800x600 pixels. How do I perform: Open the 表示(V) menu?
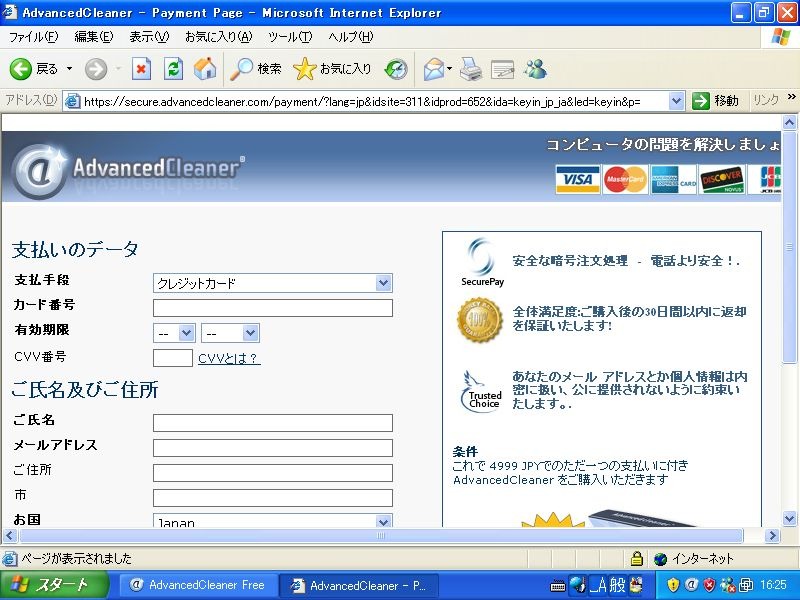[148, 37]
